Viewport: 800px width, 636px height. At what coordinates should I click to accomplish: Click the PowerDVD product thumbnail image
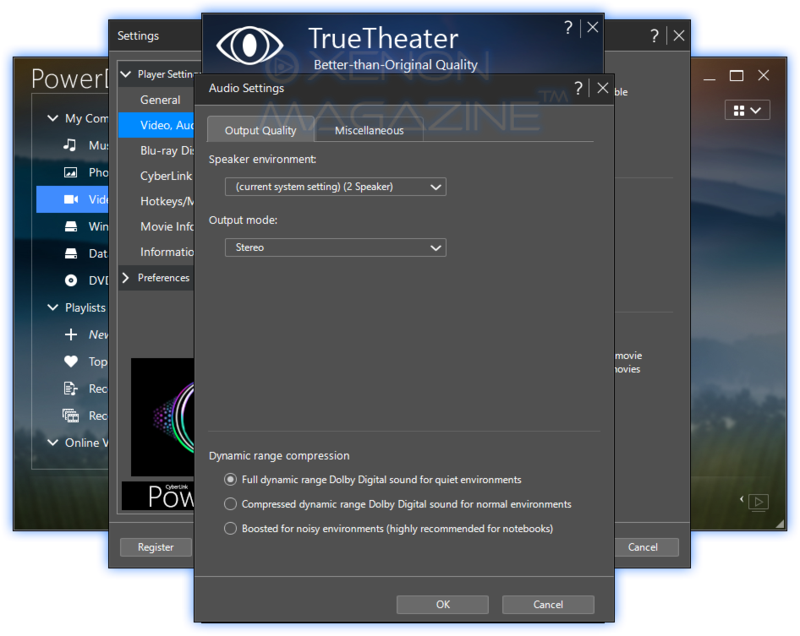[162, 418]
